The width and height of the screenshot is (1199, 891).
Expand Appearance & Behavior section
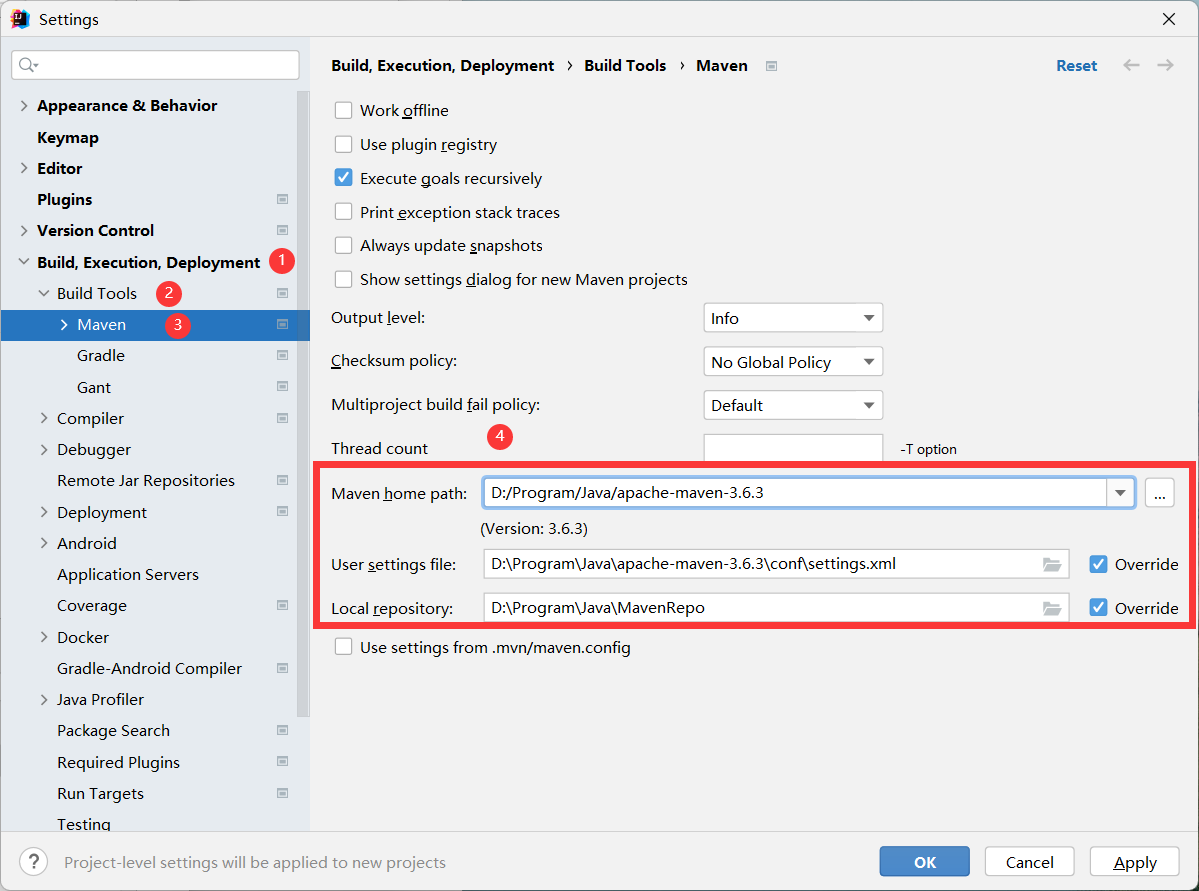24,106
